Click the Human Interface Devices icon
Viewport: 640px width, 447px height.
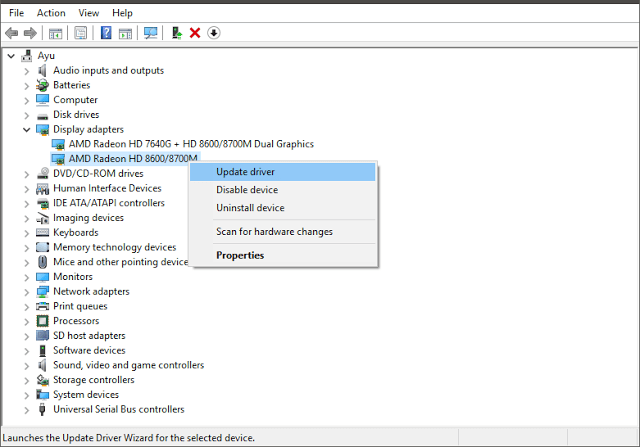coord(42,188)
